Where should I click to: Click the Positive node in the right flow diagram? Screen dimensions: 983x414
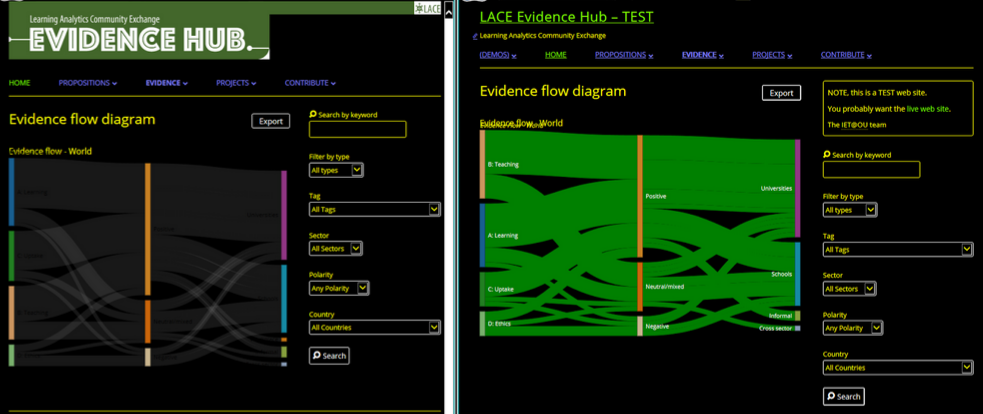click(x=640, y=196)
